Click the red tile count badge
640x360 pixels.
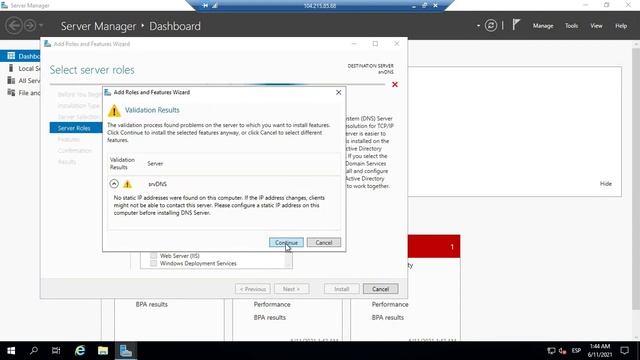[452, 247]
